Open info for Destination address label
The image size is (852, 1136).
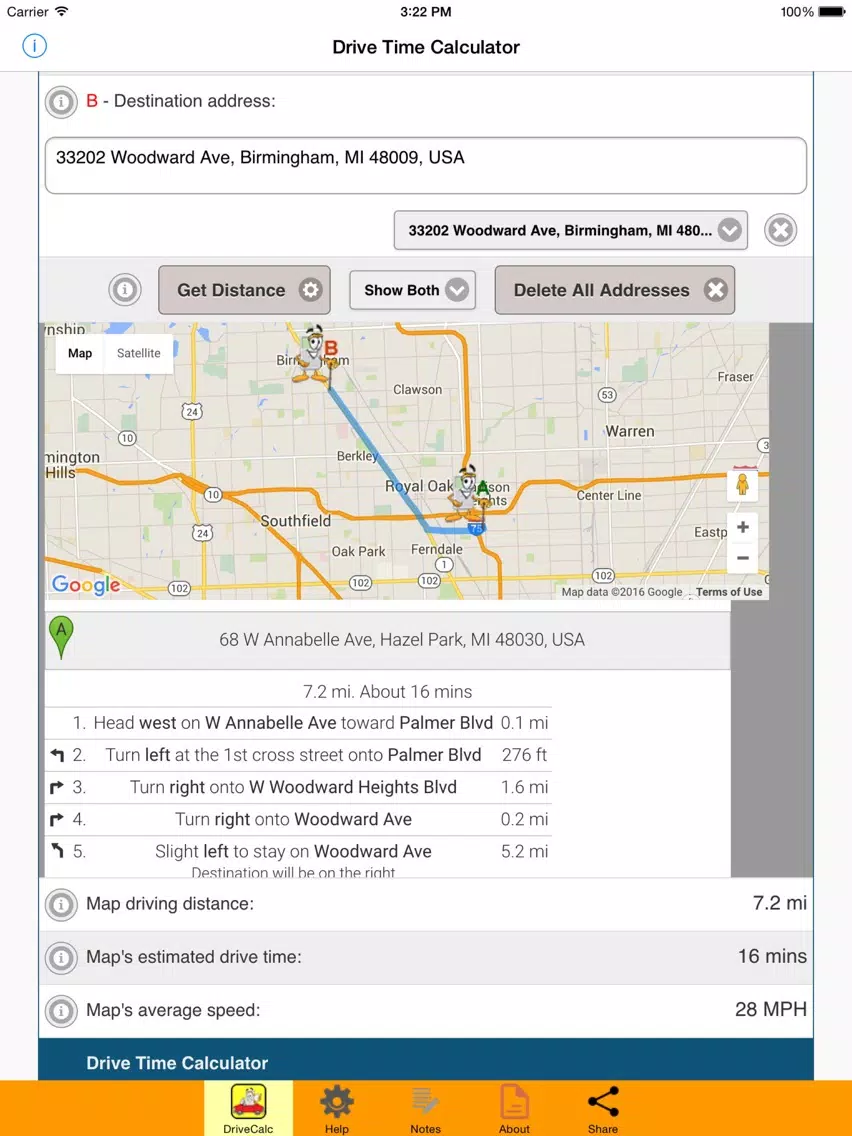(61, 101)
